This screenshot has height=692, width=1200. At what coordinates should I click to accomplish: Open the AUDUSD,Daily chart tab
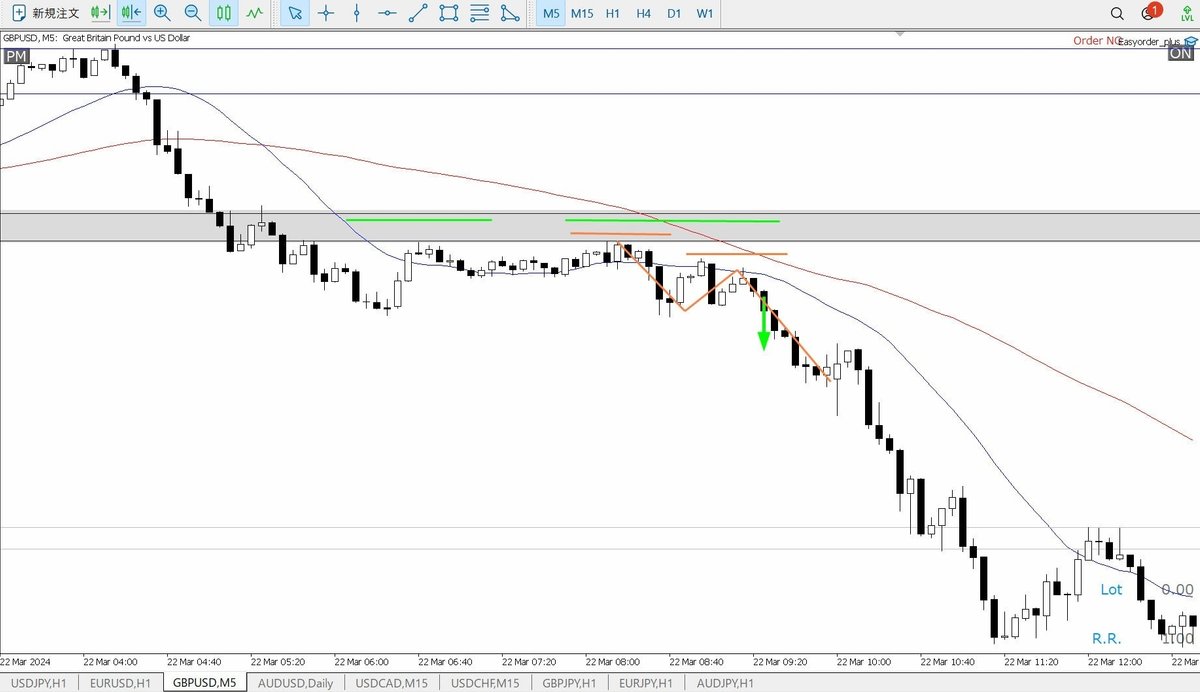pyautogui.click(x=295, y=683)
